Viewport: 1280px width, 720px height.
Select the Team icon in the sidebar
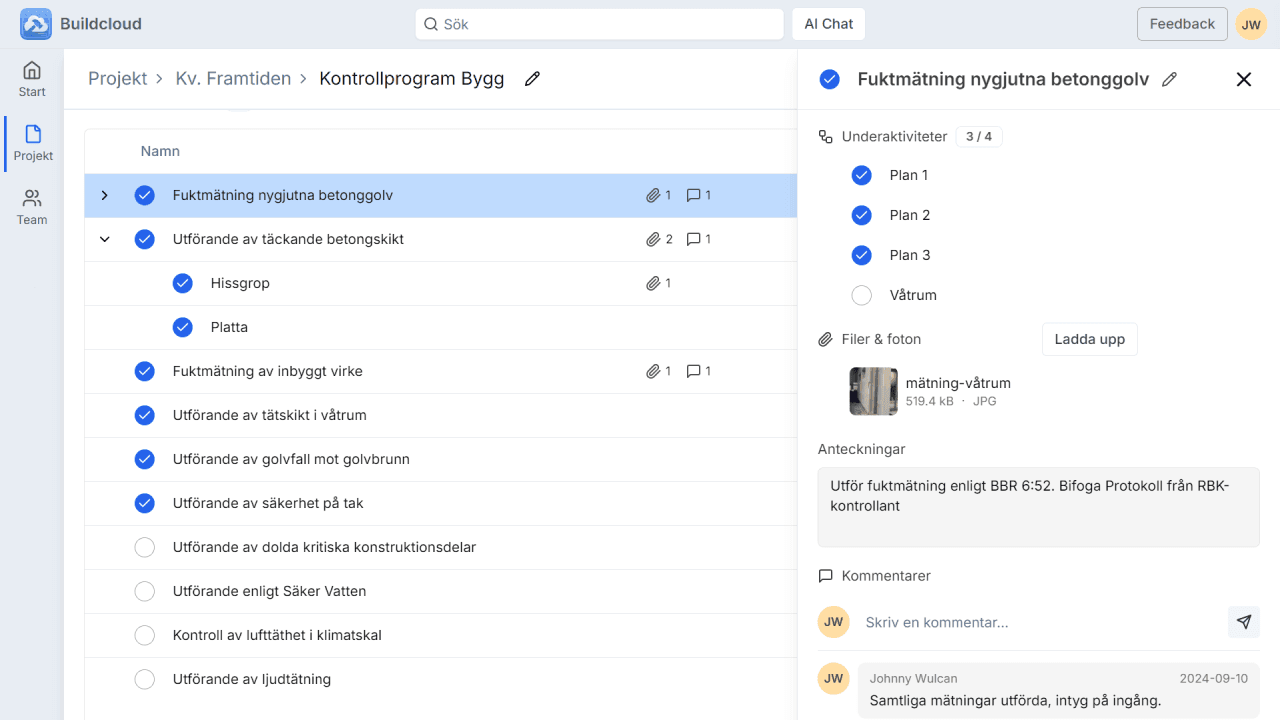click(31, 205)
